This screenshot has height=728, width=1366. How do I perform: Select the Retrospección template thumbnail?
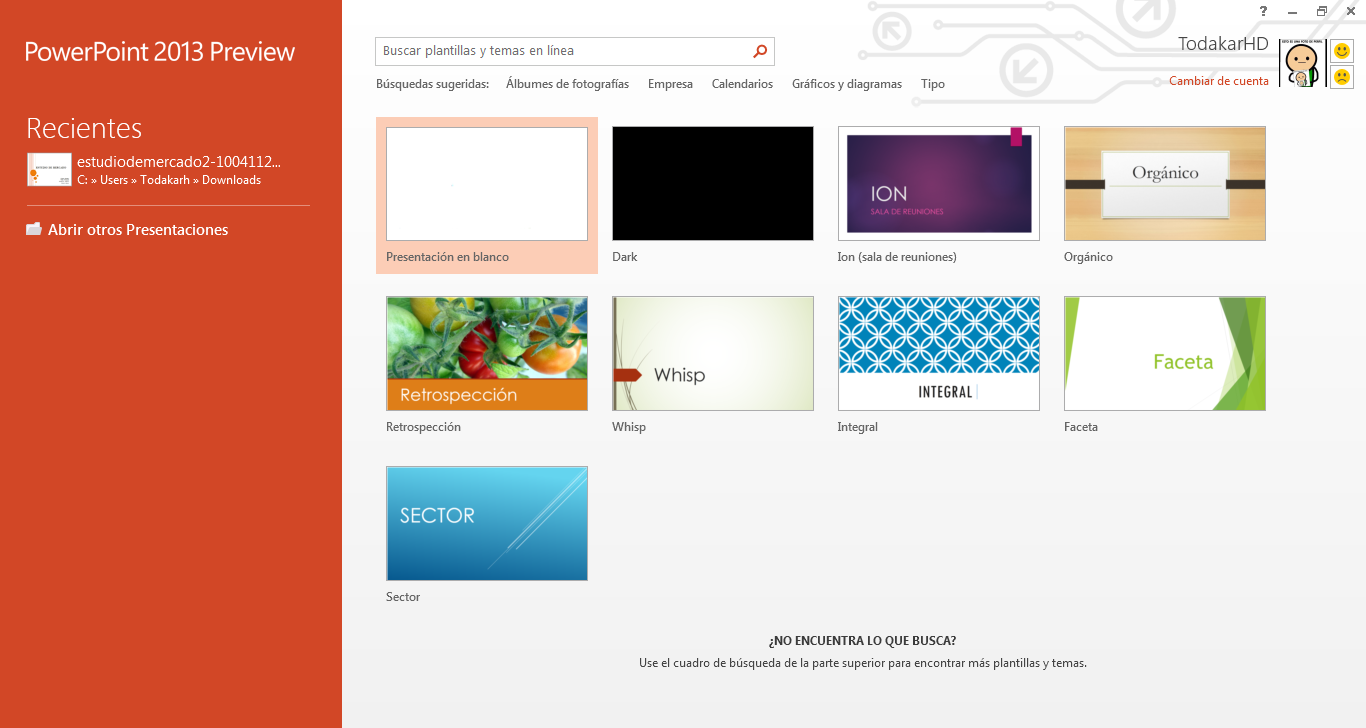487,354
